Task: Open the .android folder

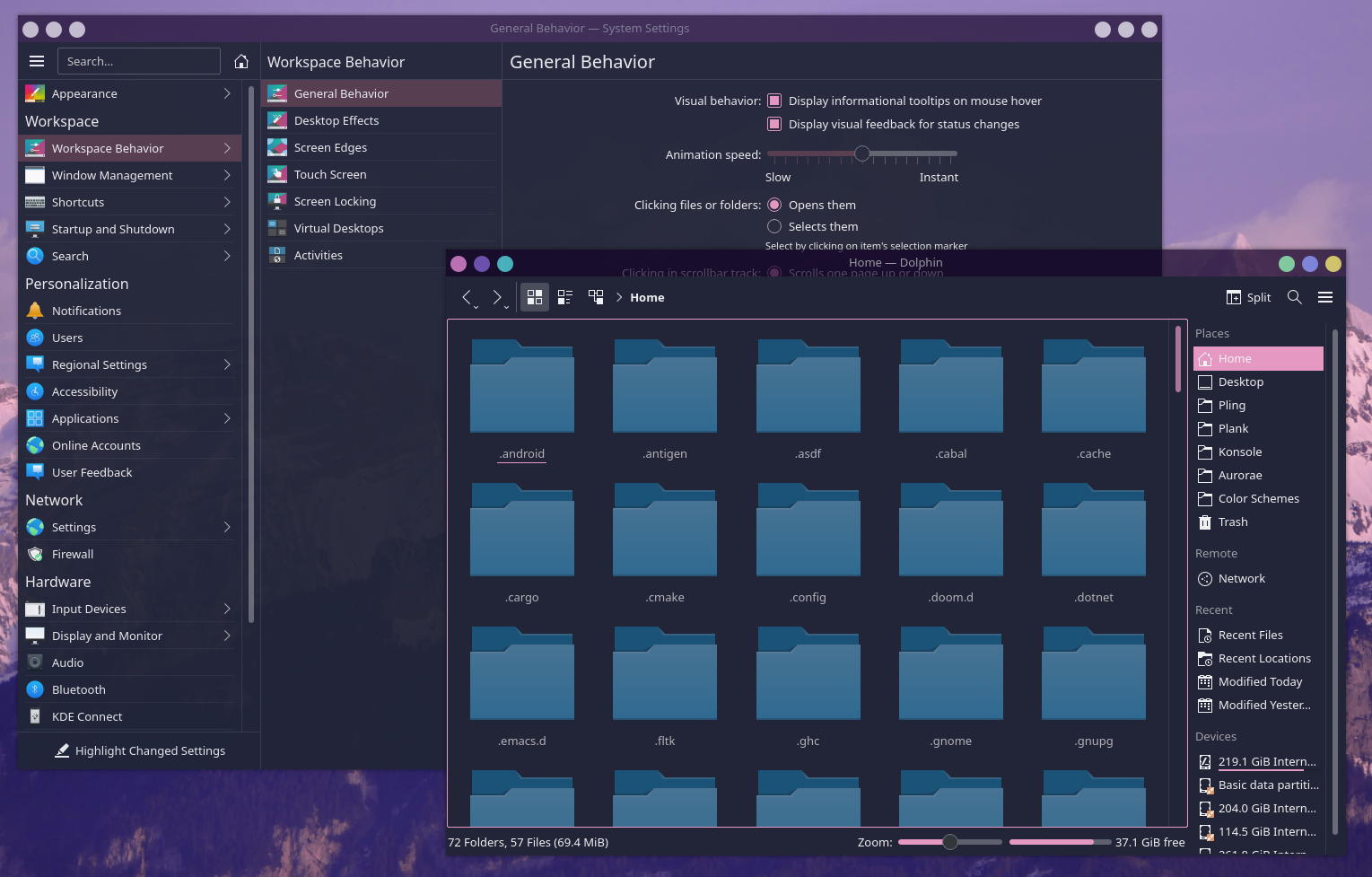Action: click(x=522, y=399)
